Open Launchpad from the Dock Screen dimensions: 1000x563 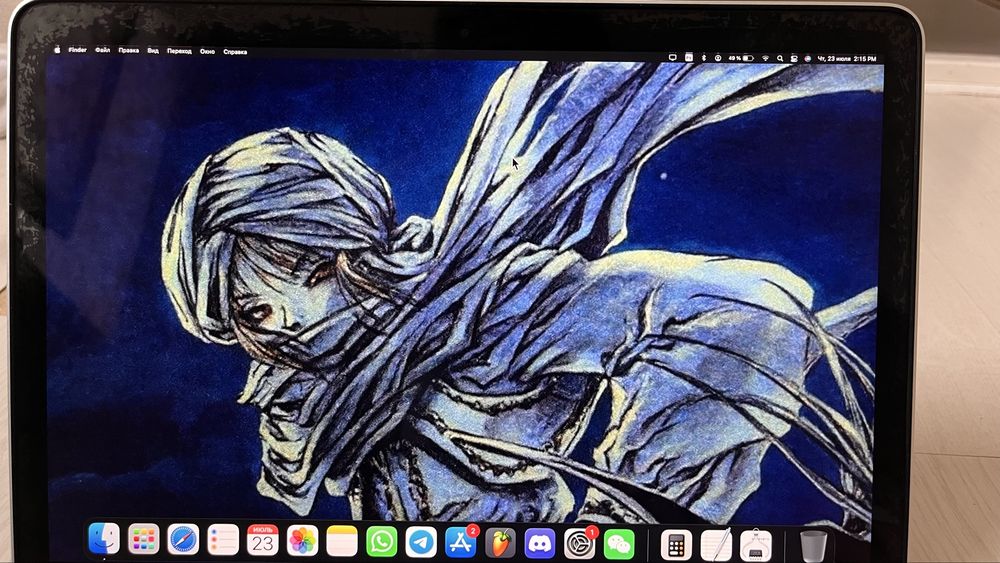143,540
